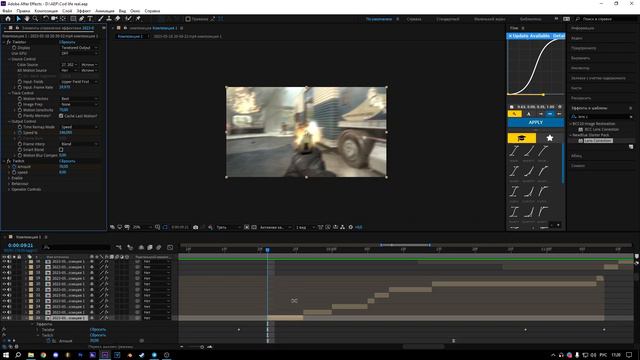Open Flow Update Available details banner
Image resolution: width=640 pixels, height=360 pixels.
pos(536,36)
